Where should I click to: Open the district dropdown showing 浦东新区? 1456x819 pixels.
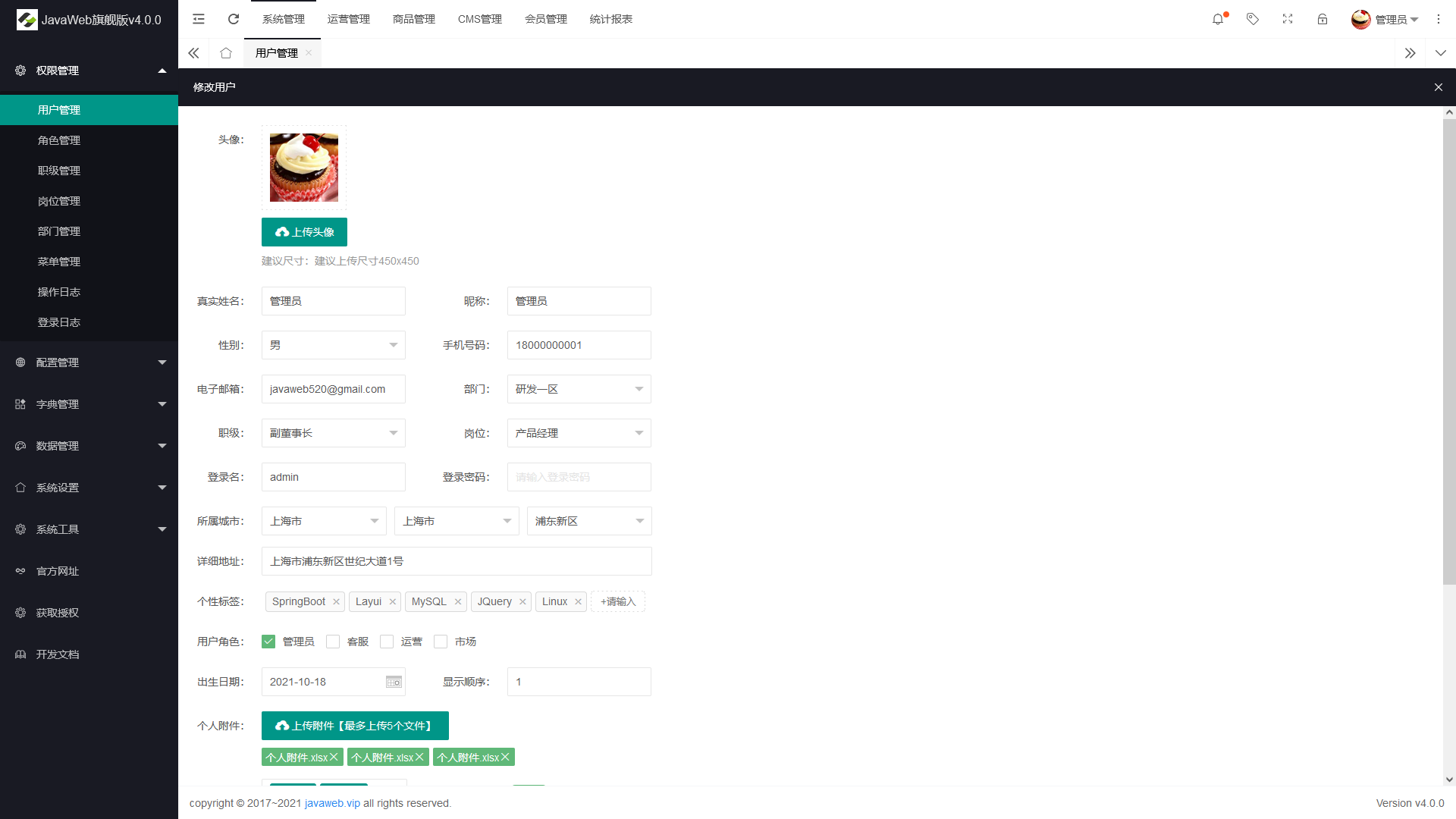(x=589, y=521)
